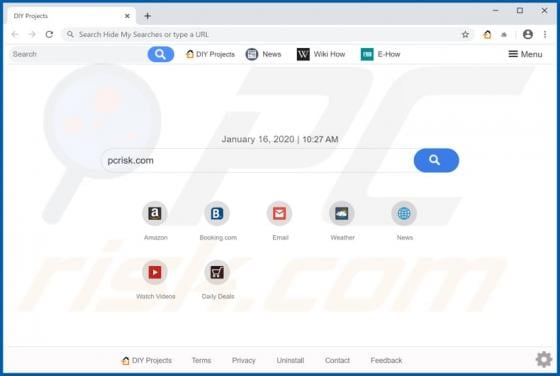The width and height of the screenshot is (560, 376).
Task: Open the Daily Deals cart icon
Action: pos(217,272)
